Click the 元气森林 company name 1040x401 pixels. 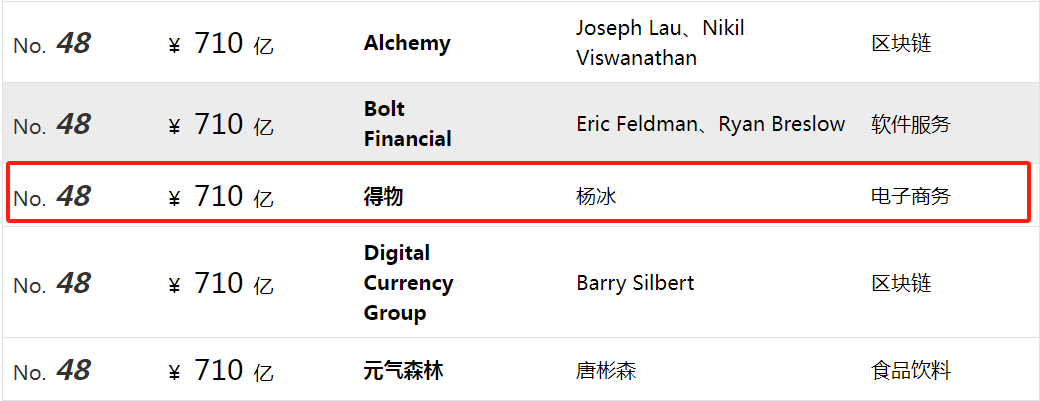(x=403, y=371)
